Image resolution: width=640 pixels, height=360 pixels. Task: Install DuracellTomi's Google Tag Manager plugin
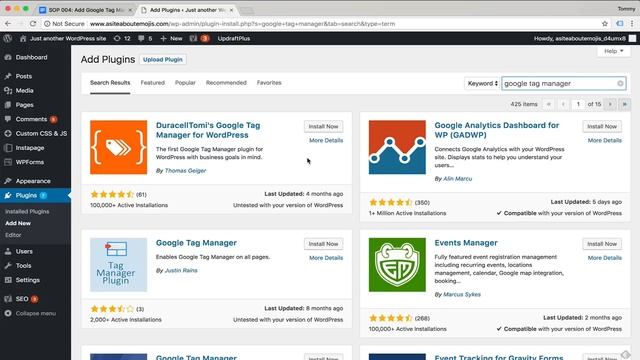click(323, 127)
